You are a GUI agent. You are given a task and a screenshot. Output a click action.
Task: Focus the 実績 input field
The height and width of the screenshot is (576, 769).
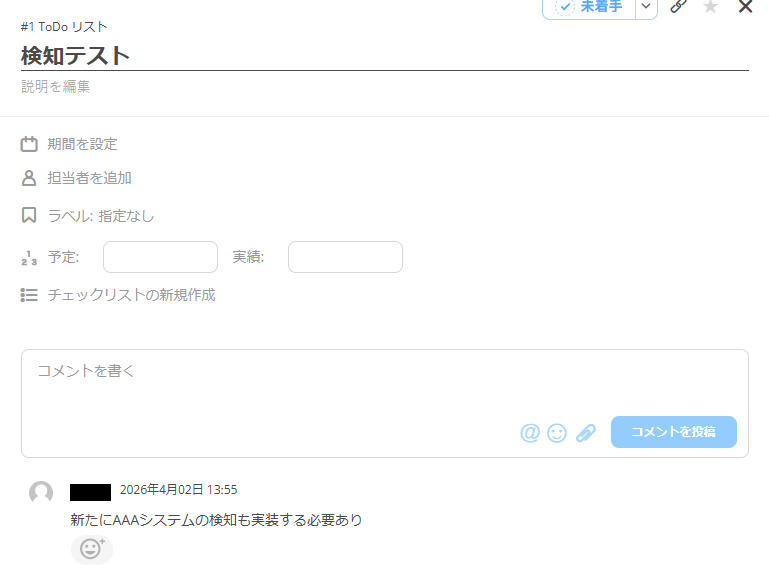coord(345,257)
